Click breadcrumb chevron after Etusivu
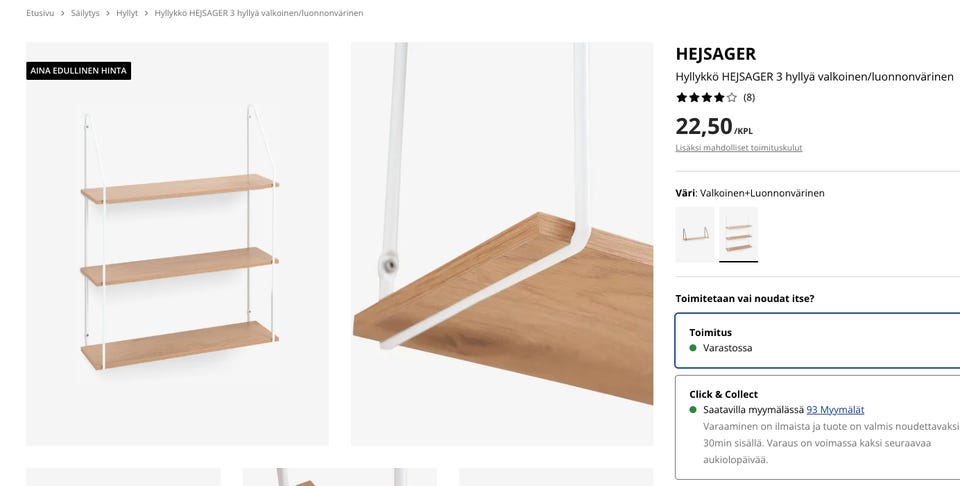 tap(62, 13)
